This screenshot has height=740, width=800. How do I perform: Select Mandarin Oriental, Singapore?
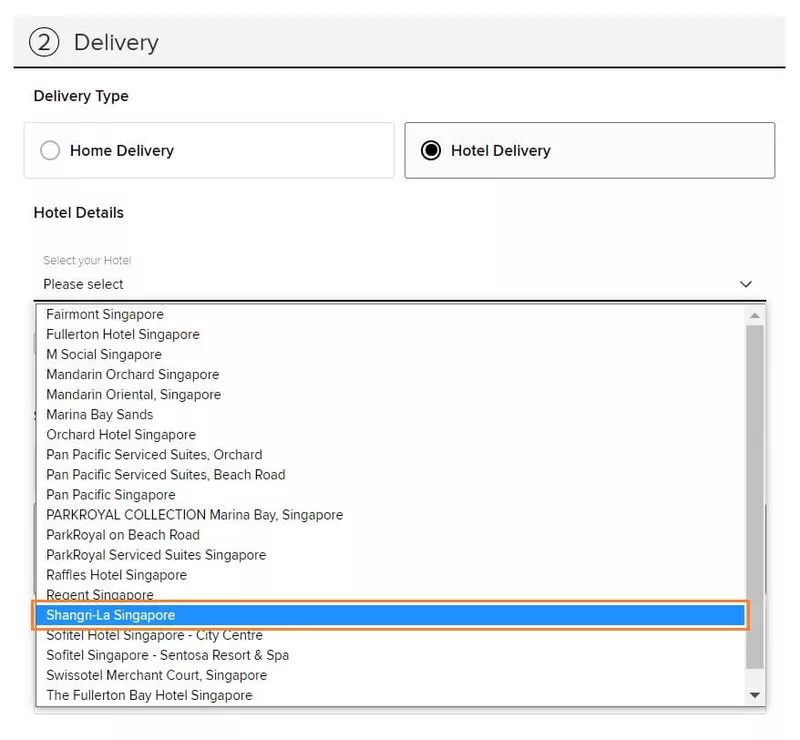tap(390, 394)
